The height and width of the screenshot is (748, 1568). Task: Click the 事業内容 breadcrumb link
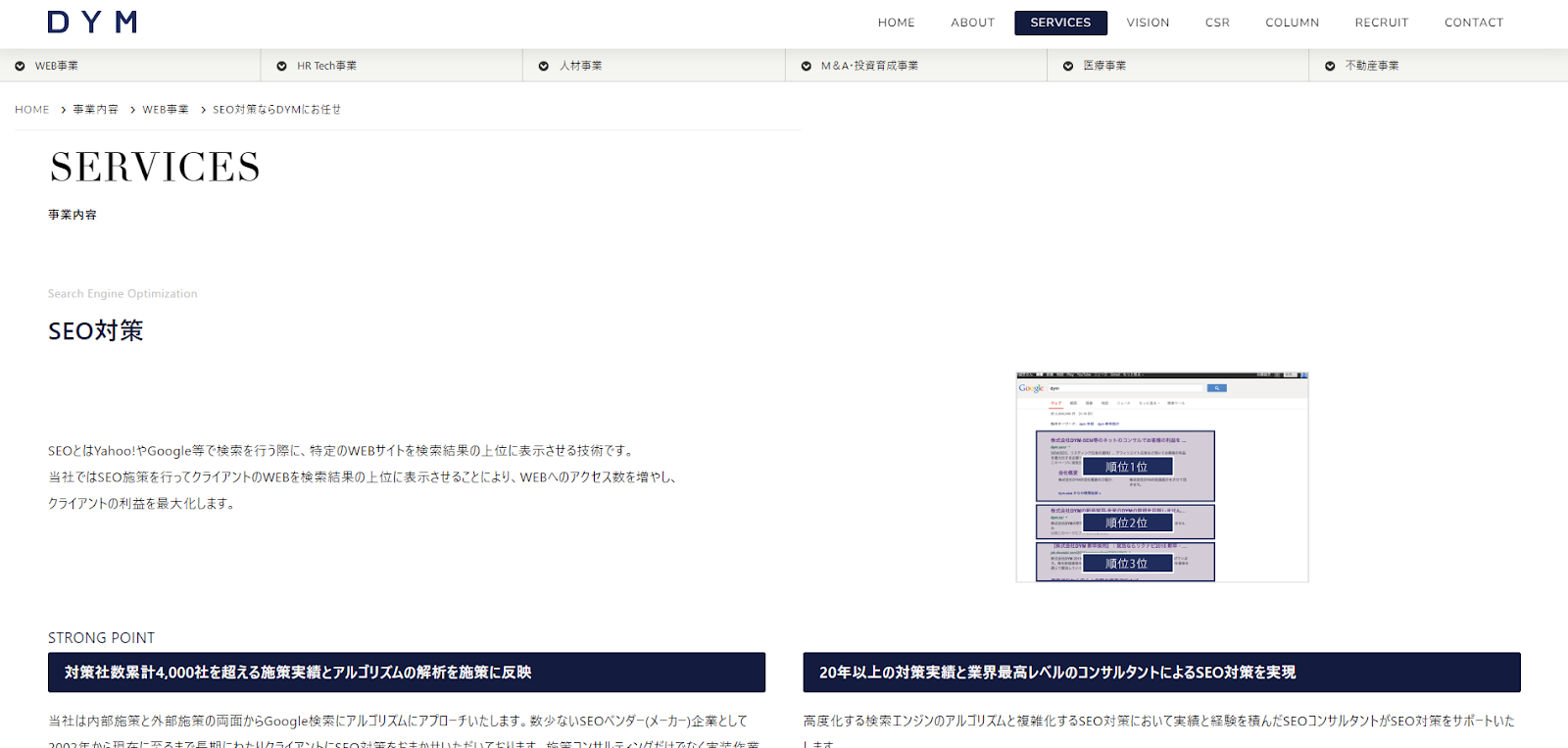coord(95,110)
